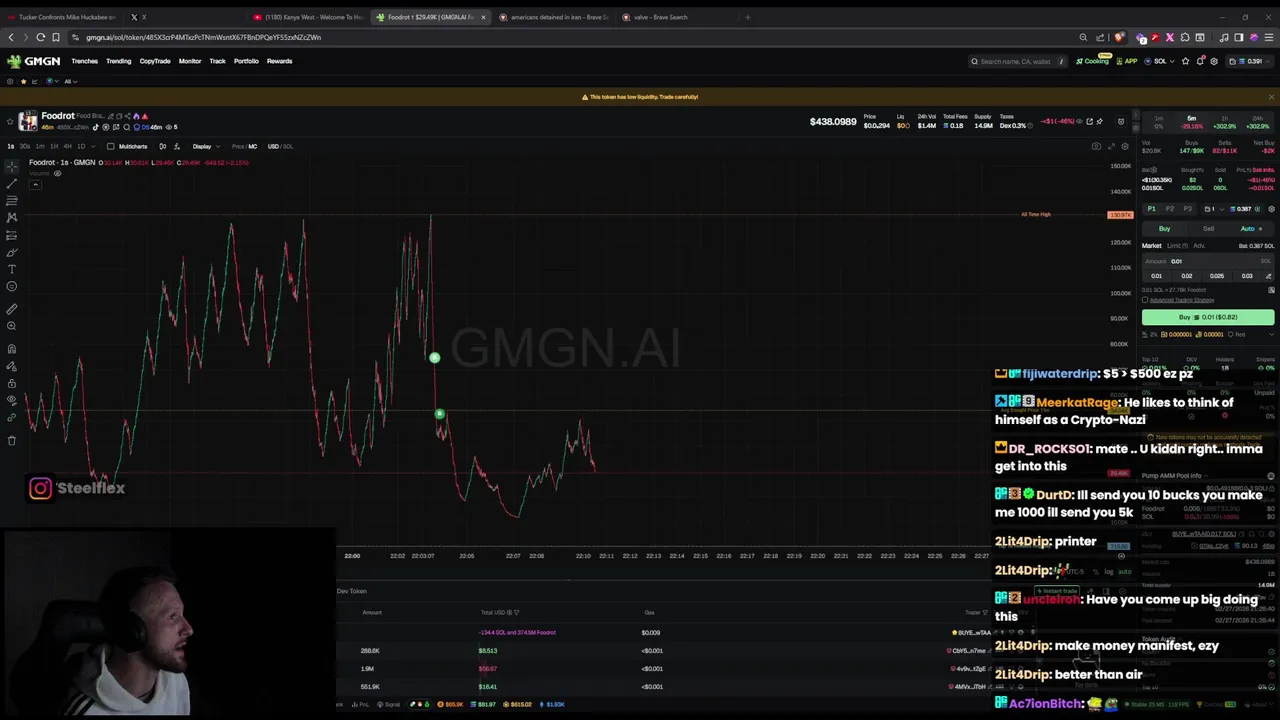This screenshot has width=1280, height=720.
Task: Open notifications bell icon
Action: [x=1200, y=61]
